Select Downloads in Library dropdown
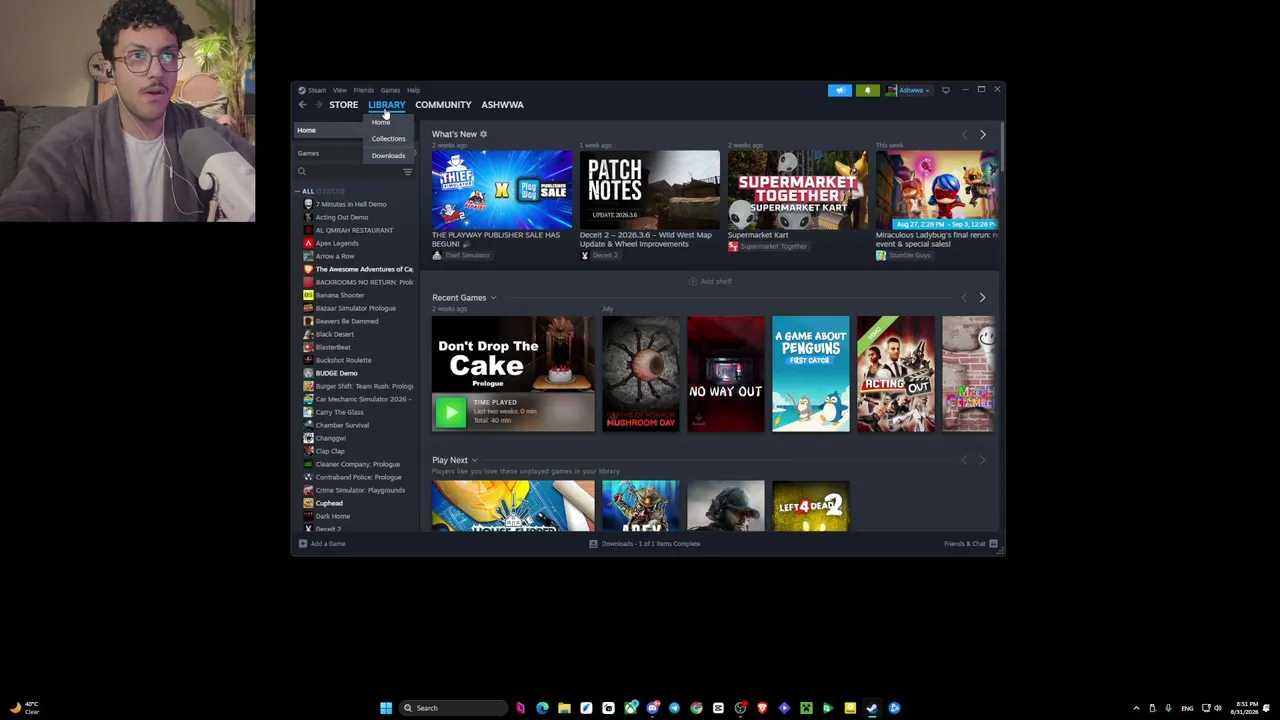 click(x=388, y=156)
